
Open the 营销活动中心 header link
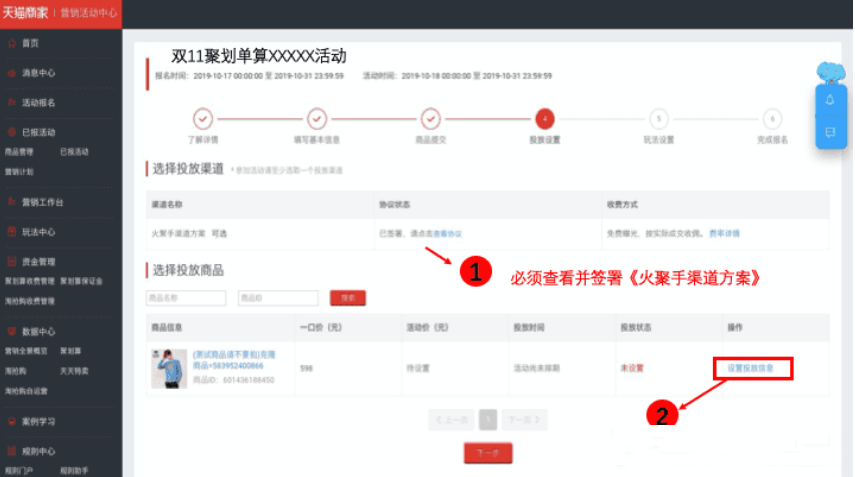[88, 13]
